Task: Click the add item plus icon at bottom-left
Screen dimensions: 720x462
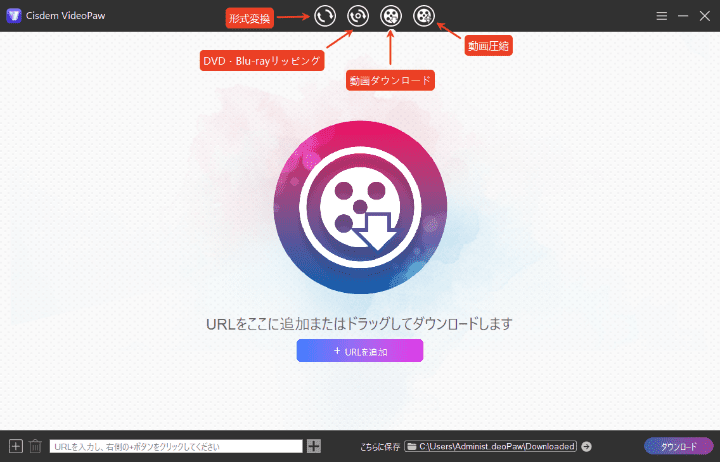Action: [x=16, y=446]
